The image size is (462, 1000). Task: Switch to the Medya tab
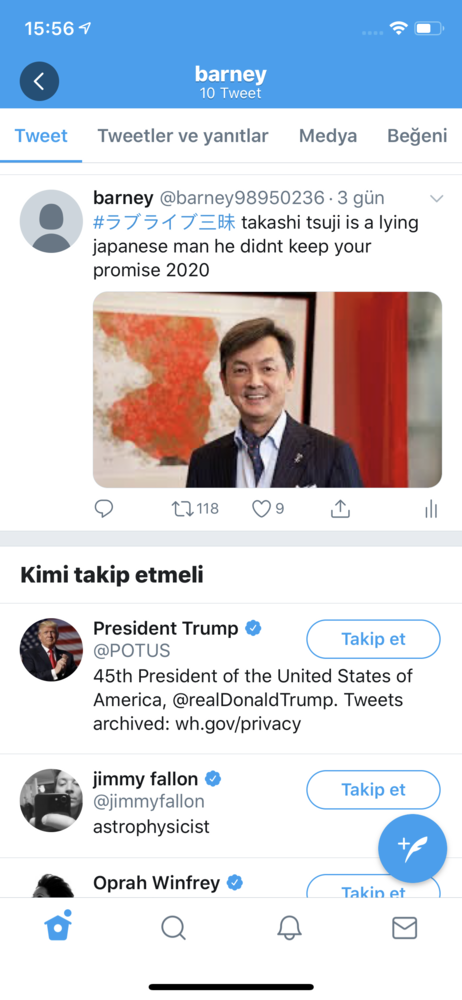(328, 136)
